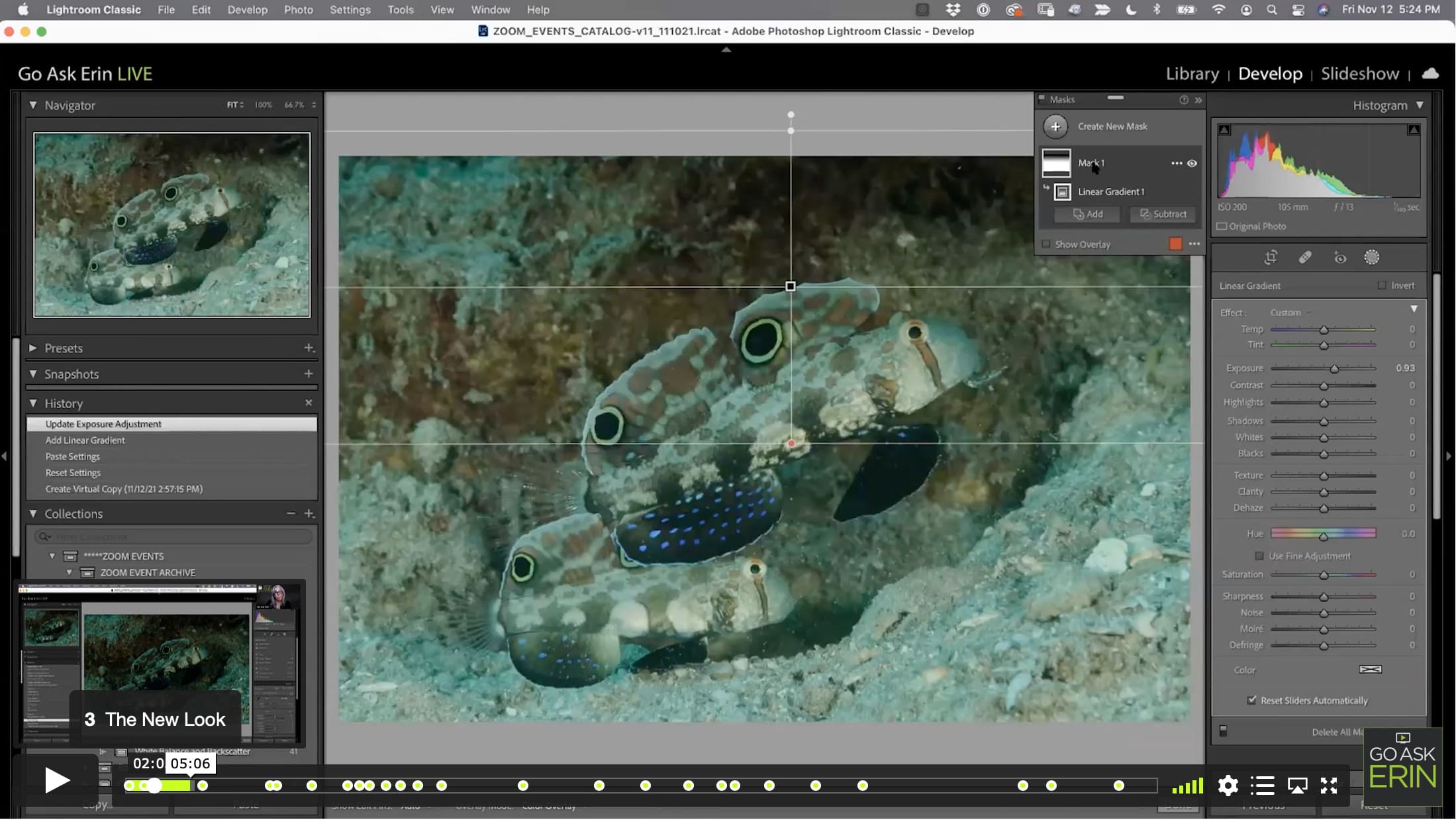Collapse the Histogram panel
Viewport: 1456px width, 820px height.
(1420, 105)
